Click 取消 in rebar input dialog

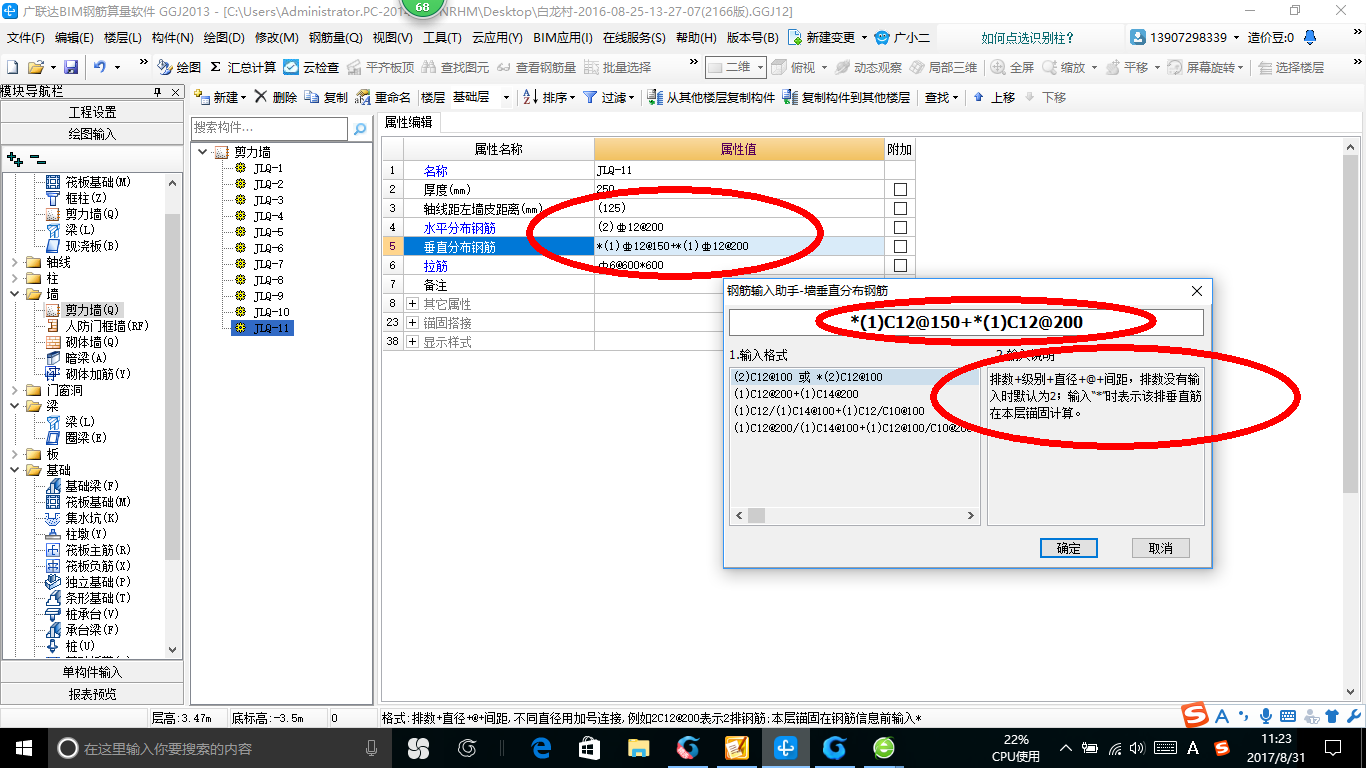click(x=1160, y=548)
